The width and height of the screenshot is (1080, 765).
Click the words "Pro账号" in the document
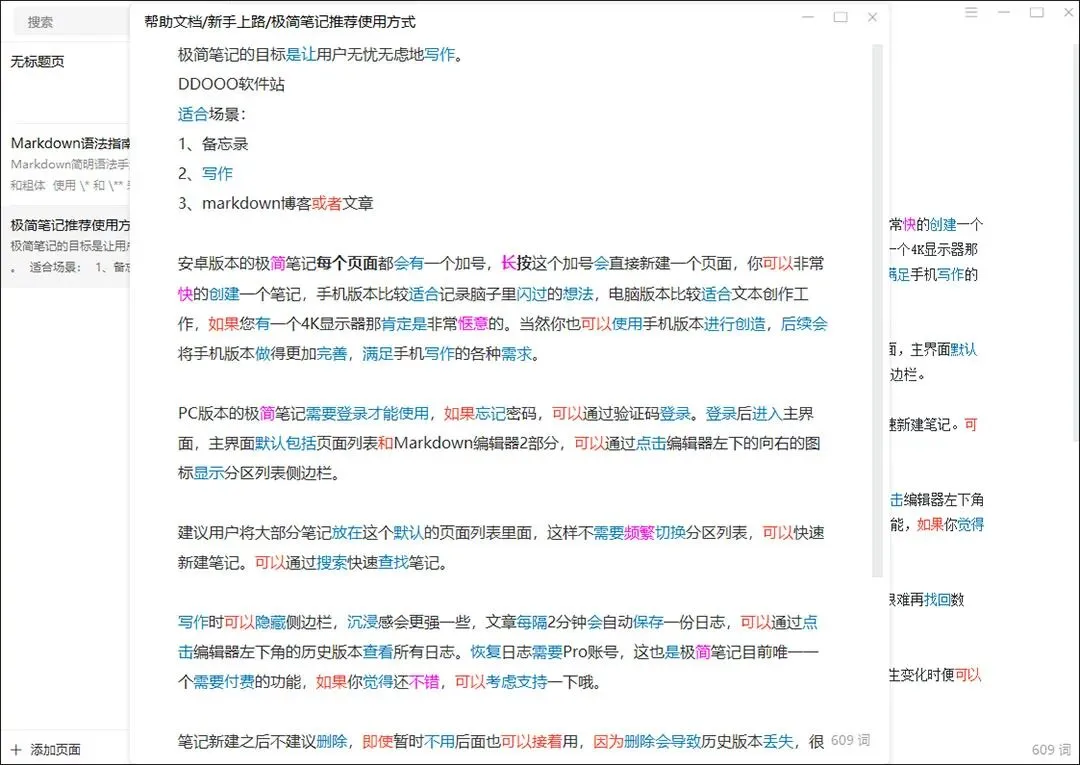pos(590,651)
